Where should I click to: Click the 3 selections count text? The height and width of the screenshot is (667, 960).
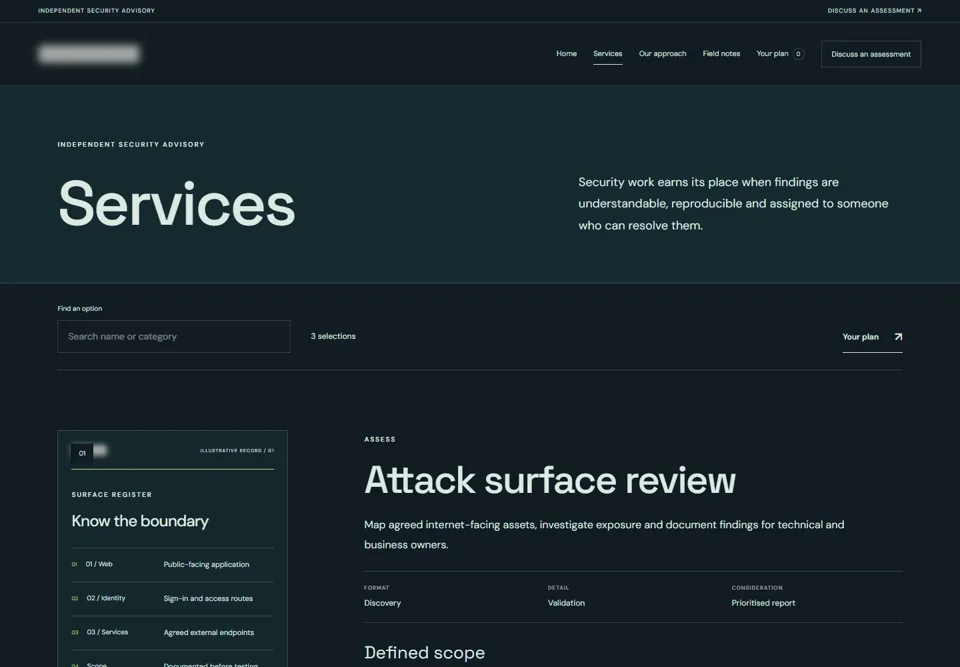333,336
